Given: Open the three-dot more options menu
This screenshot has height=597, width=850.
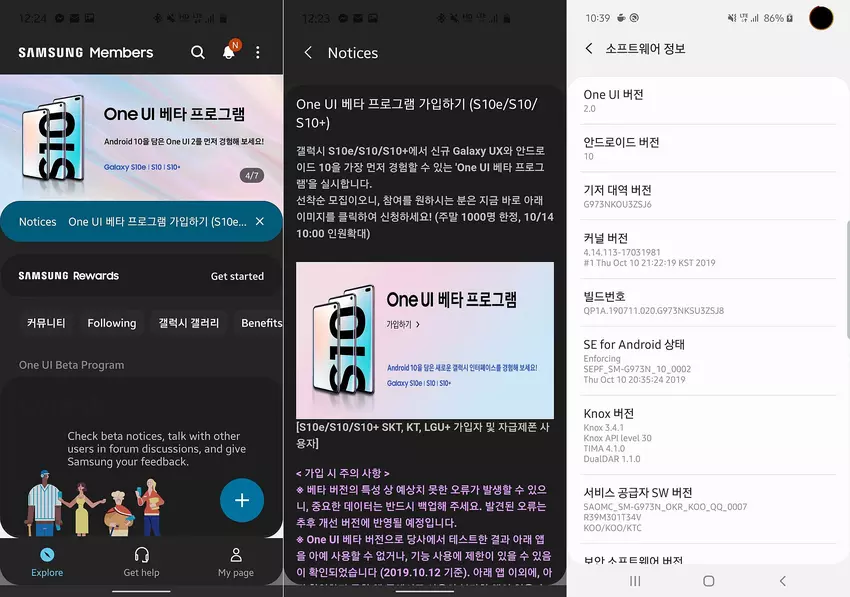Looking at the screenshot, I should point(258,52).
